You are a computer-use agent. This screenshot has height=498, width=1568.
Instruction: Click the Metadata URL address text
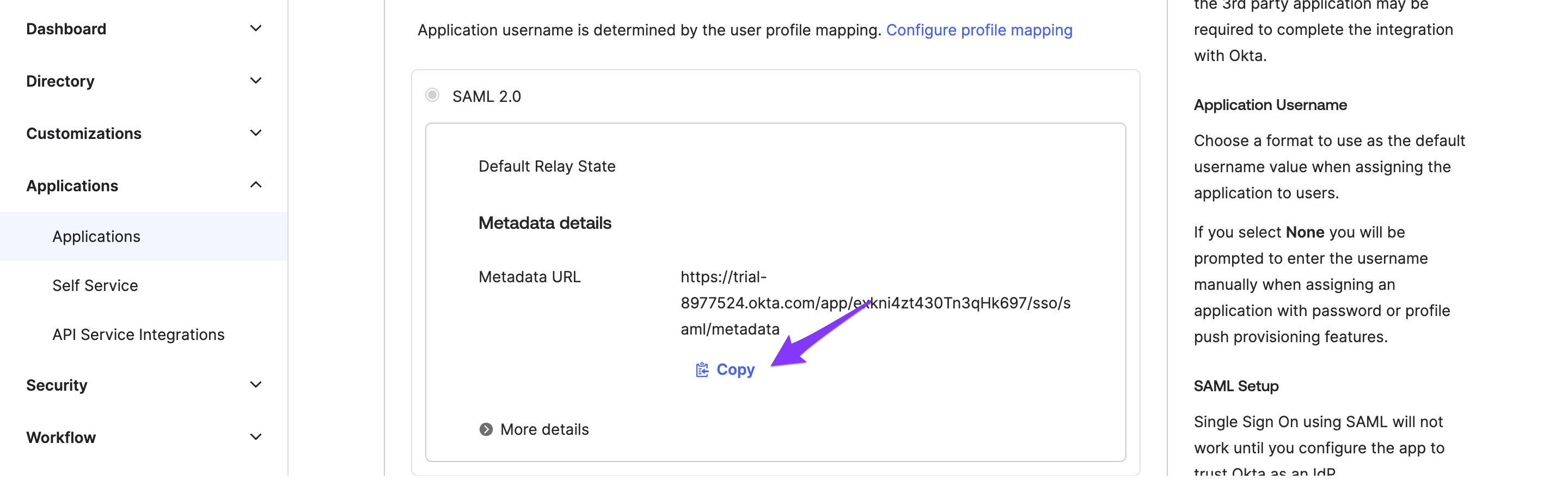tap(875, 303)
